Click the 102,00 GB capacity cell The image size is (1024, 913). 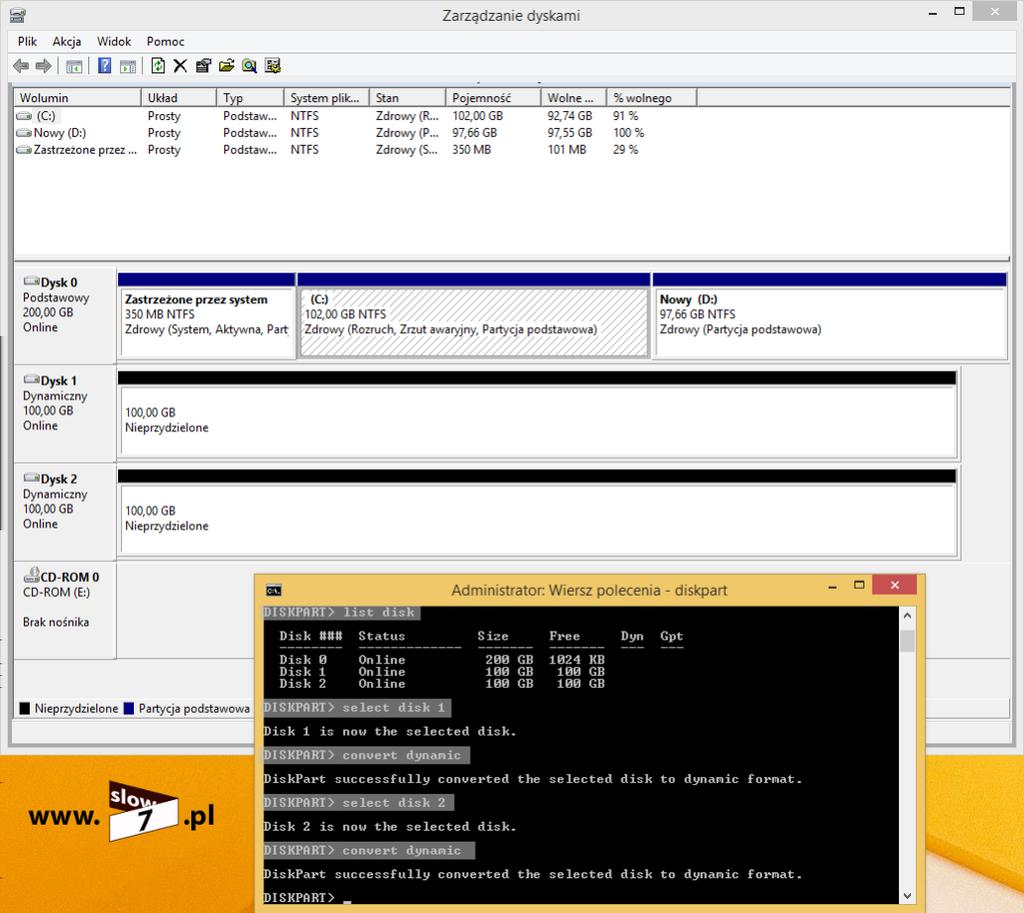point(477,116)
